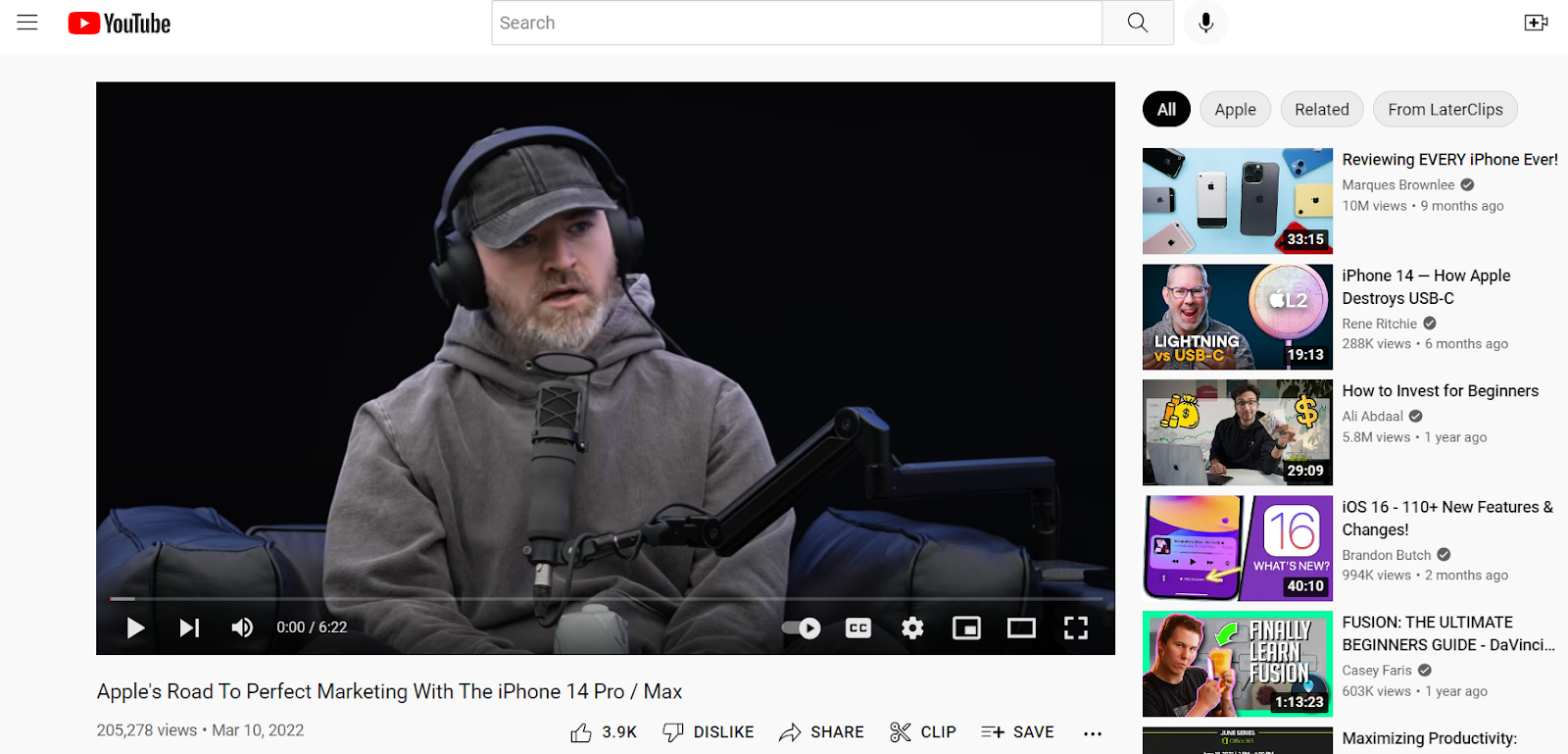Save video to a playlist
Image resolution: width=1568 pixels, height=754 pixels.
pyautogui.click(x=1017, y=732)
